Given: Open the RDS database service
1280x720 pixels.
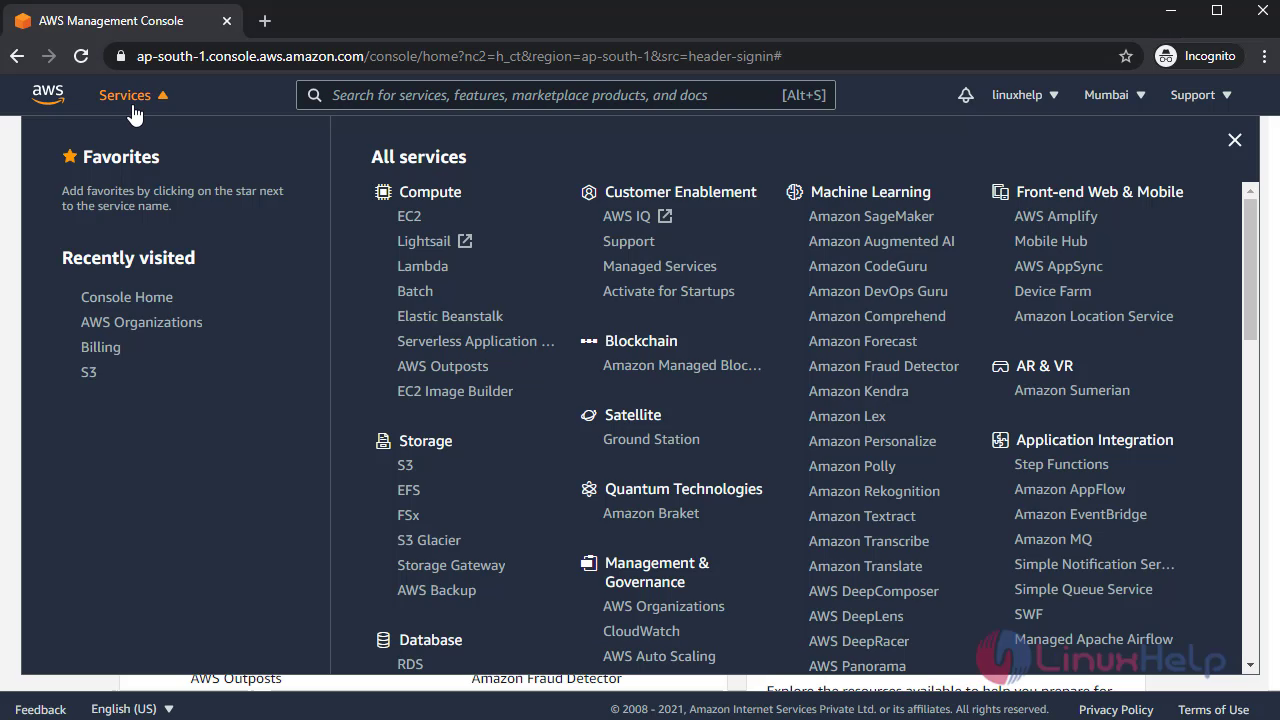Looking at the screenshot, I should click(410, 664).
